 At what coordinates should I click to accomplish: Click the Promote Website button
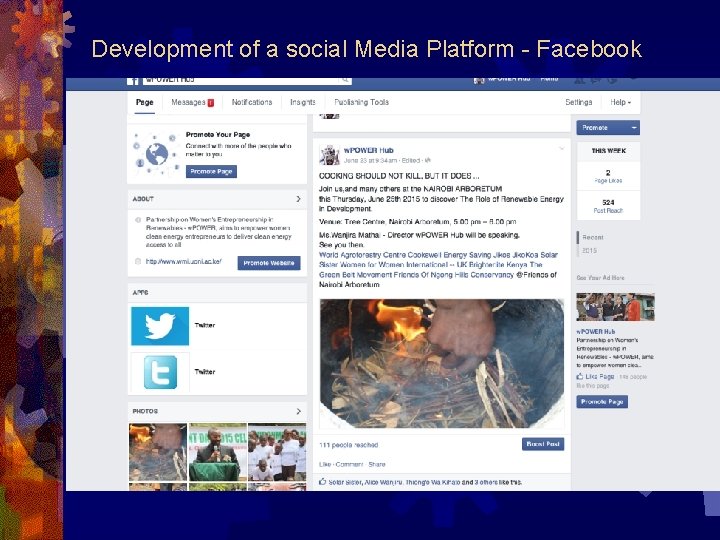[269, 263]
